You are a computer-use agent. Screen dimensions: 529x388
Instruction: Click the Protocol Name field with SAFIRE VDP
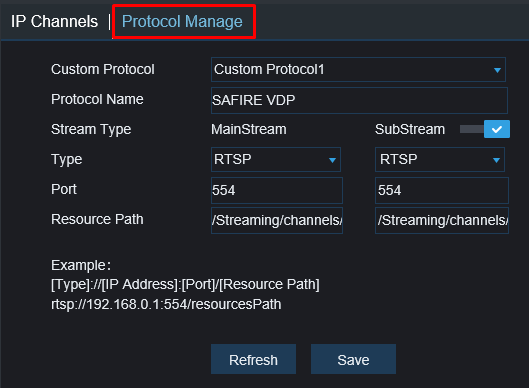pyautogui.click(x=359, y=100)
